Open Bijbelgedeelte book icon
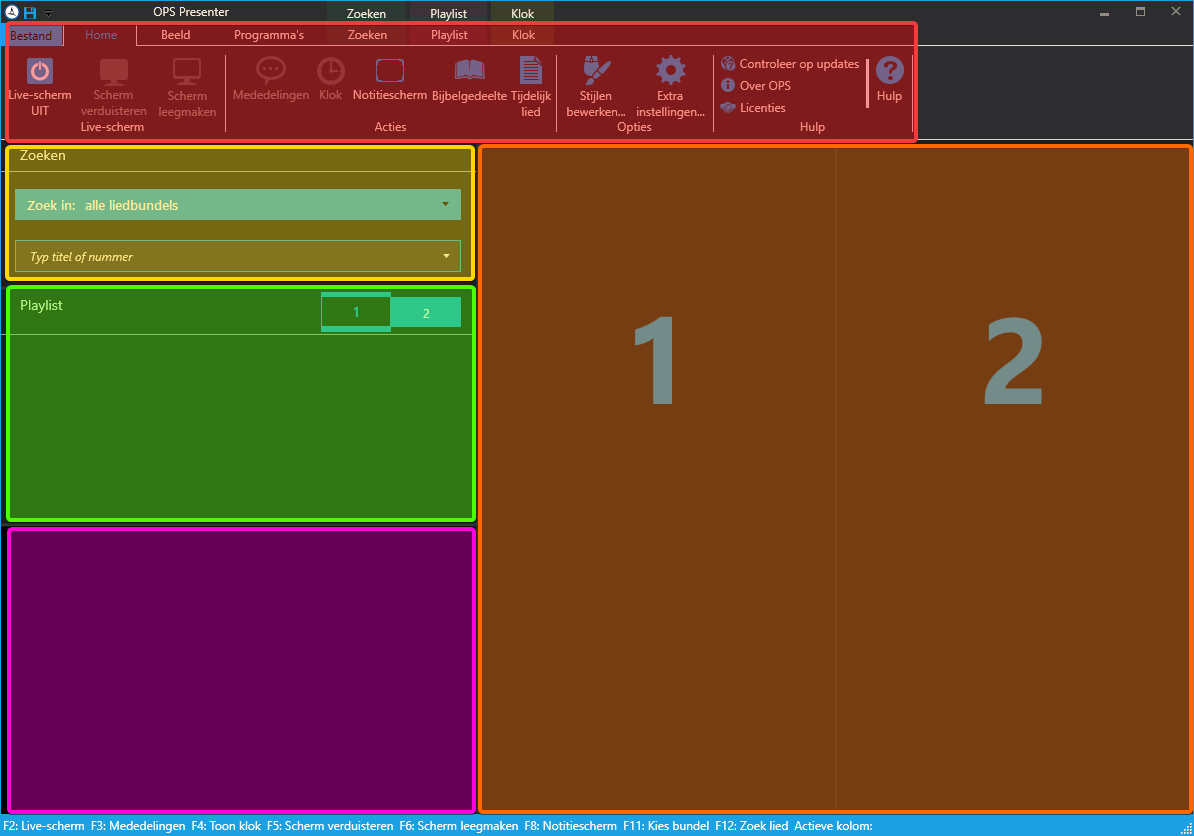The width and height of the screenshot is (1194, 836). click(x=469, y=71)
